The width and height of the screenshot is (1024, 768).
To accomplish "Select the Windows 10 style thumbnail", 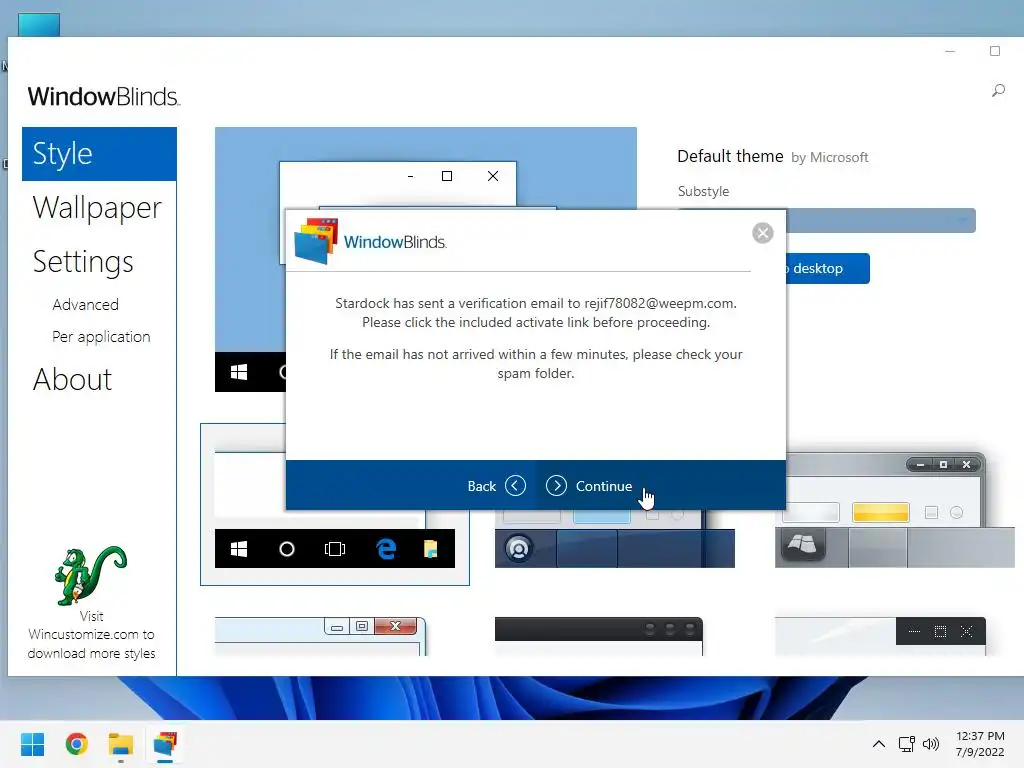I will click(334, 504).
